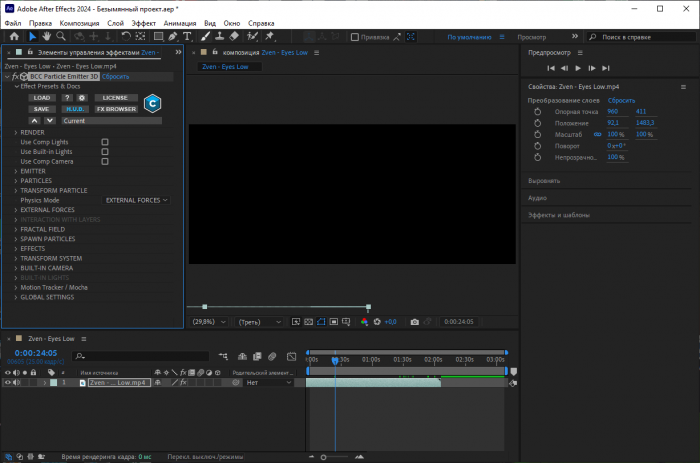Click the timeline playhead current-time indicator

point(334,360)
